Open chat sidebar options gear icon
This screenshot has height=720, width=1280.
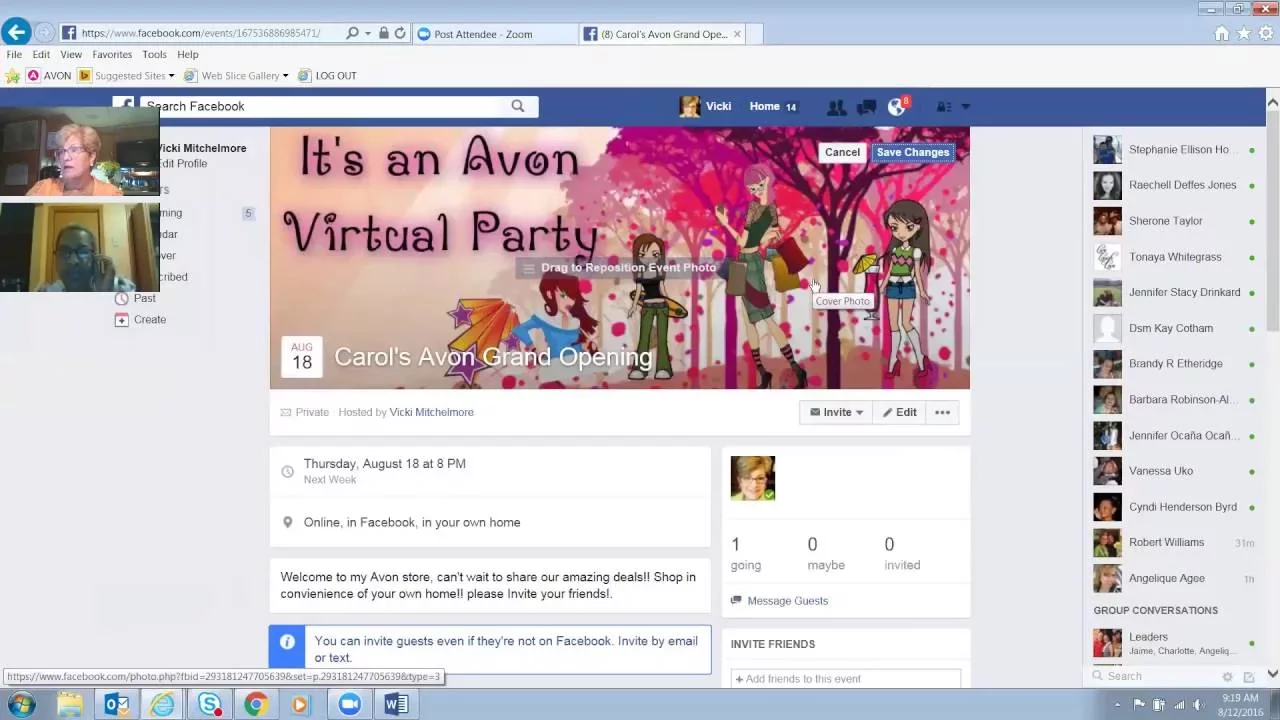(1227, 677)
